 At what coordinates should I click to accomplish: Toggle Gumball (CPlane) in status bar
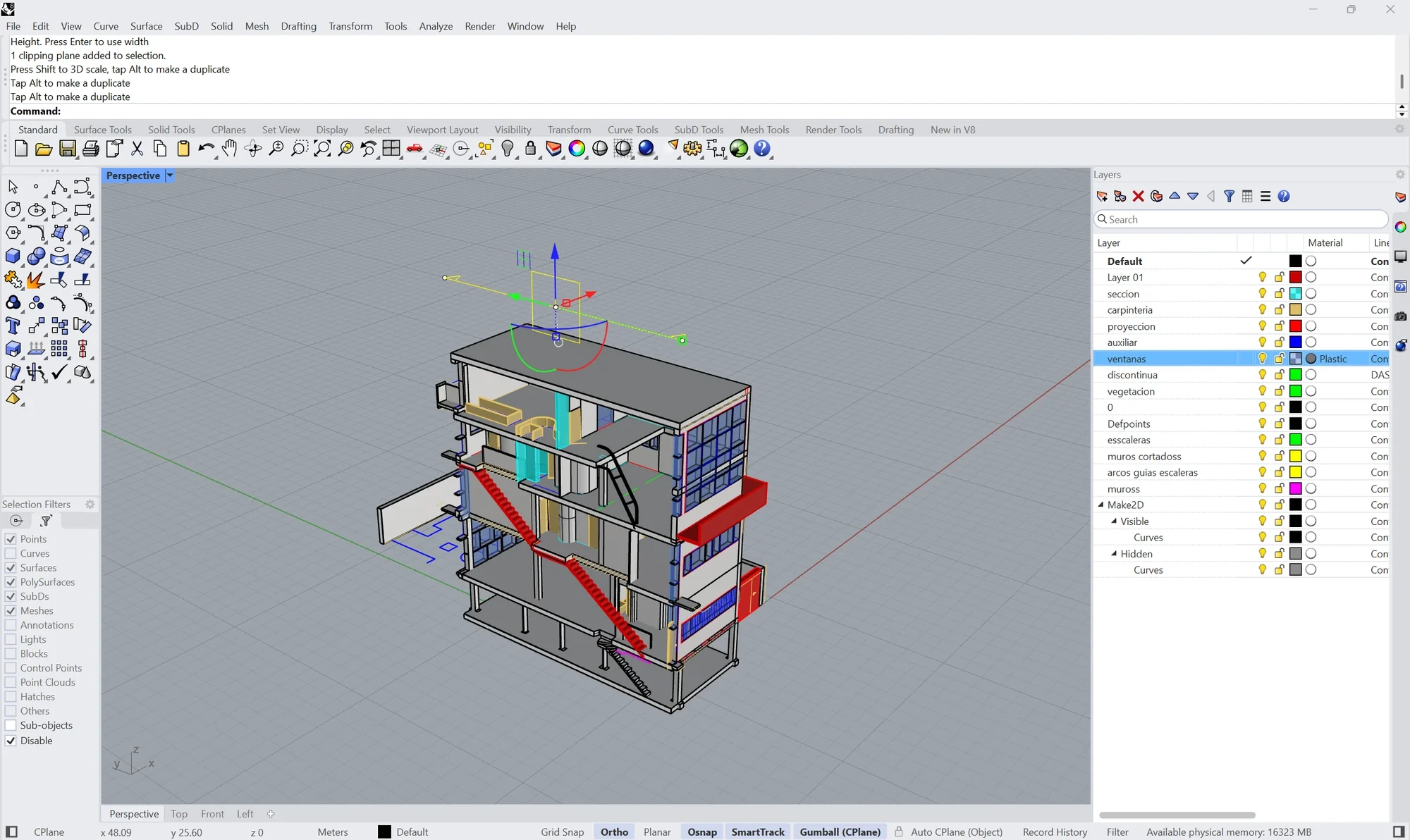pos(840,832)
